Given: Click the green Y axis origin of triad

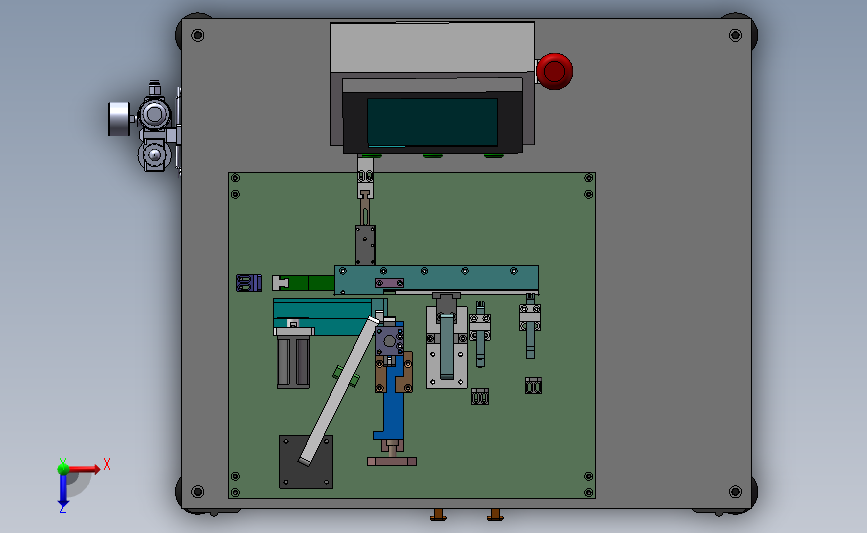Looking at the screenshot, I should pyautogui.click(x=63, y=469).
